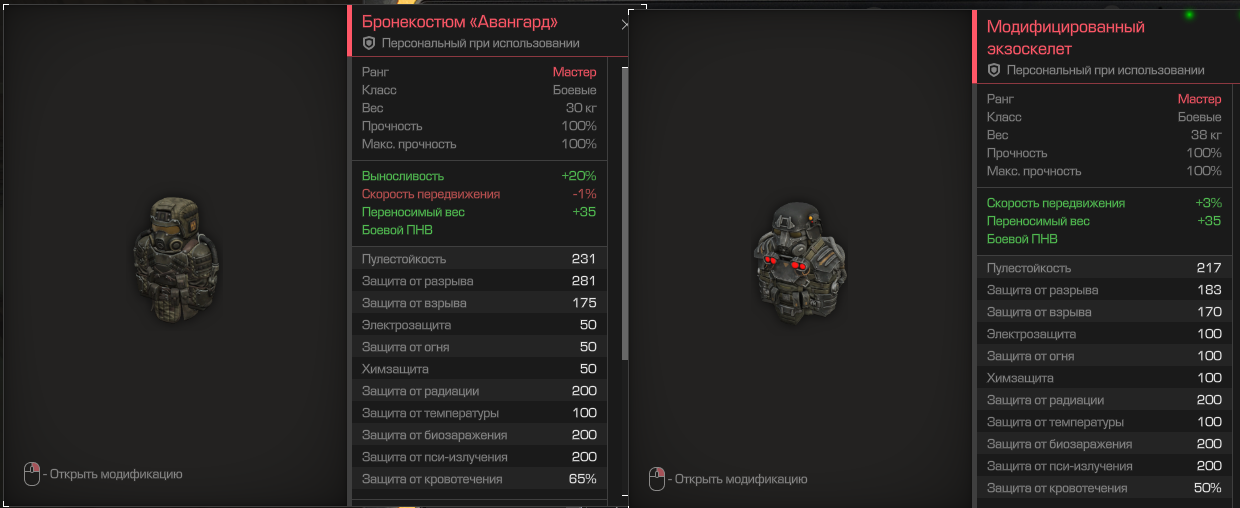Click Скорость передвижения +3% bonus line
Screen dimensions: 1240x508
1104,203
